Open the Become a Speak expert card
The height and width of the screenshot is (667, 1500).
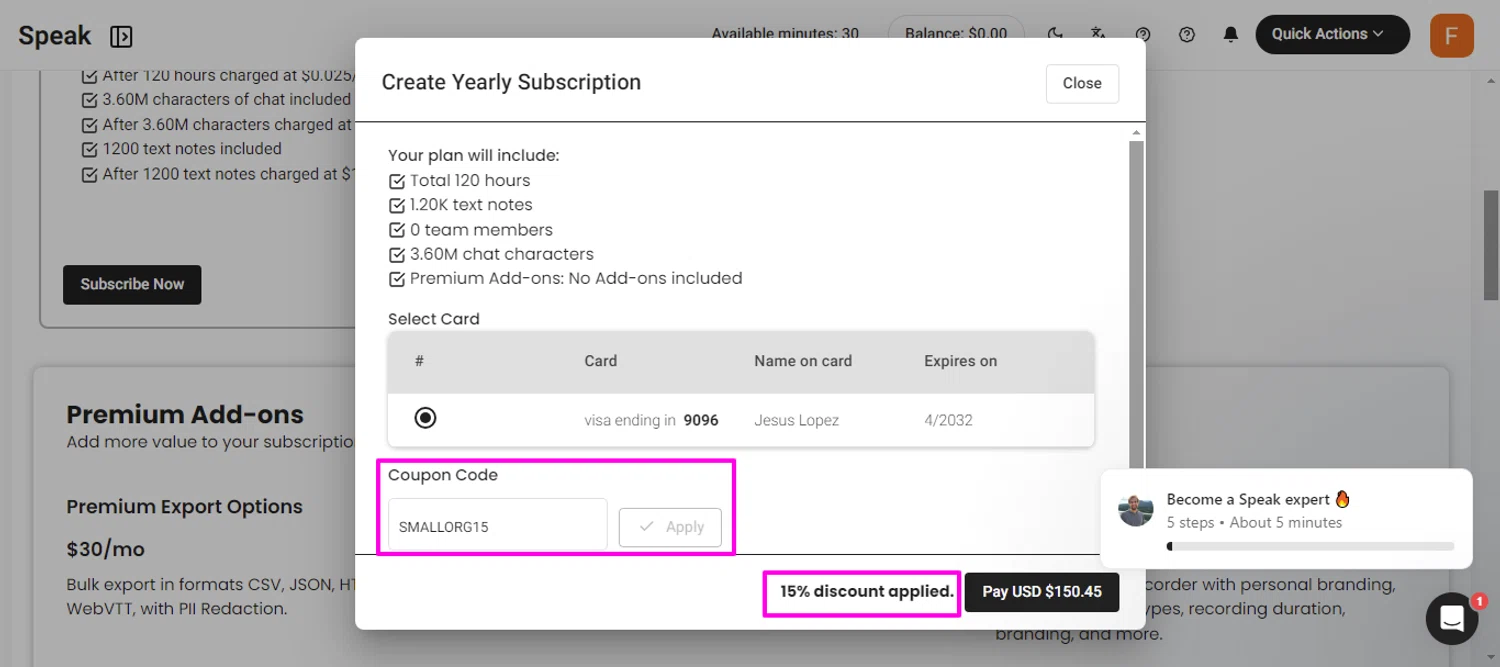coord(1286,518)
